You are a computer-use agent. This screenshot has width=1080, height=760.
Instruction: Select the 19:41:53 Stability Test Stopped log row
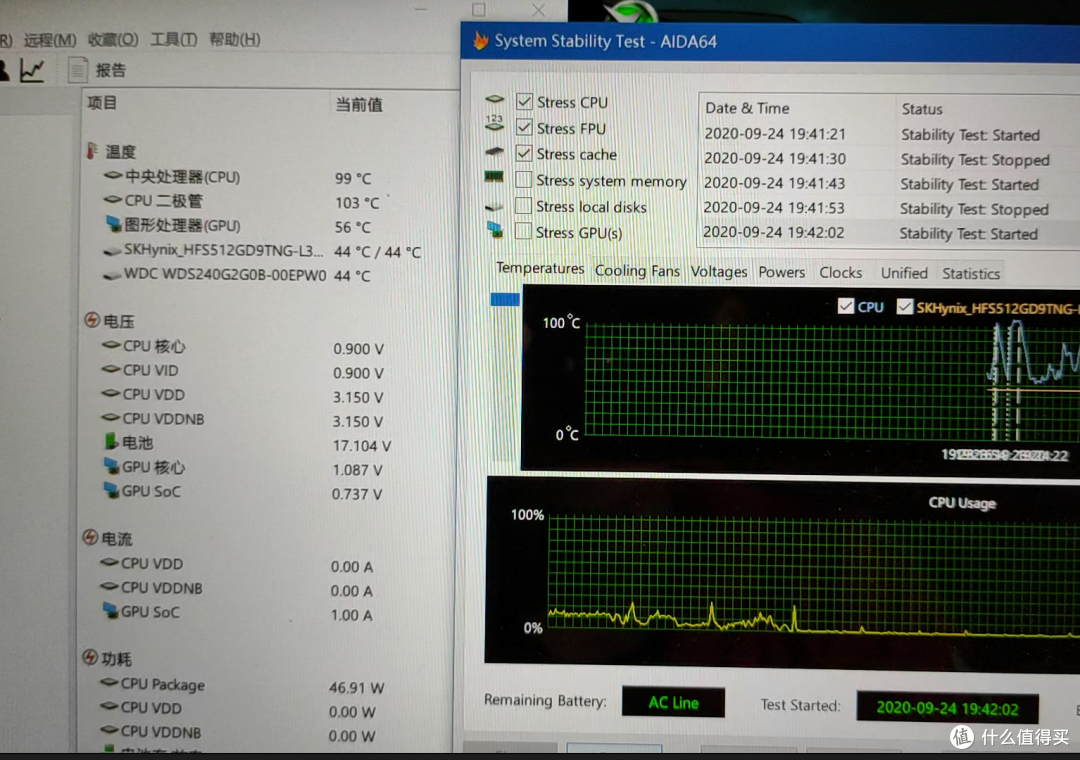click(889, 209)
